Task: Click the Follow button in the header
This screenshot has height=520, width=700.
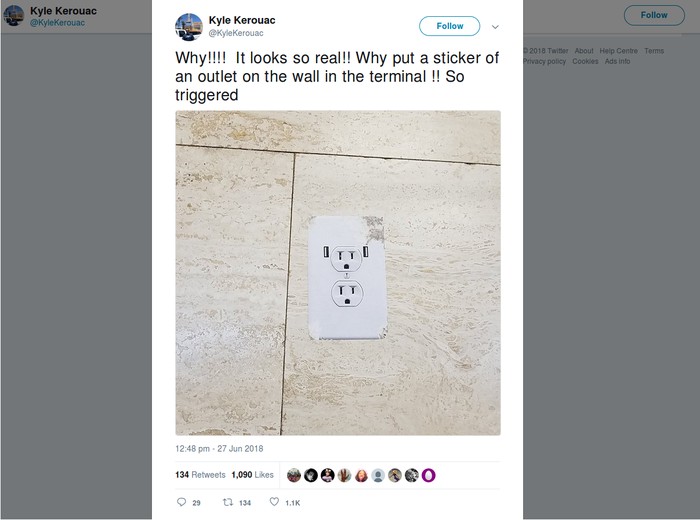Action: tap(654, 15)
